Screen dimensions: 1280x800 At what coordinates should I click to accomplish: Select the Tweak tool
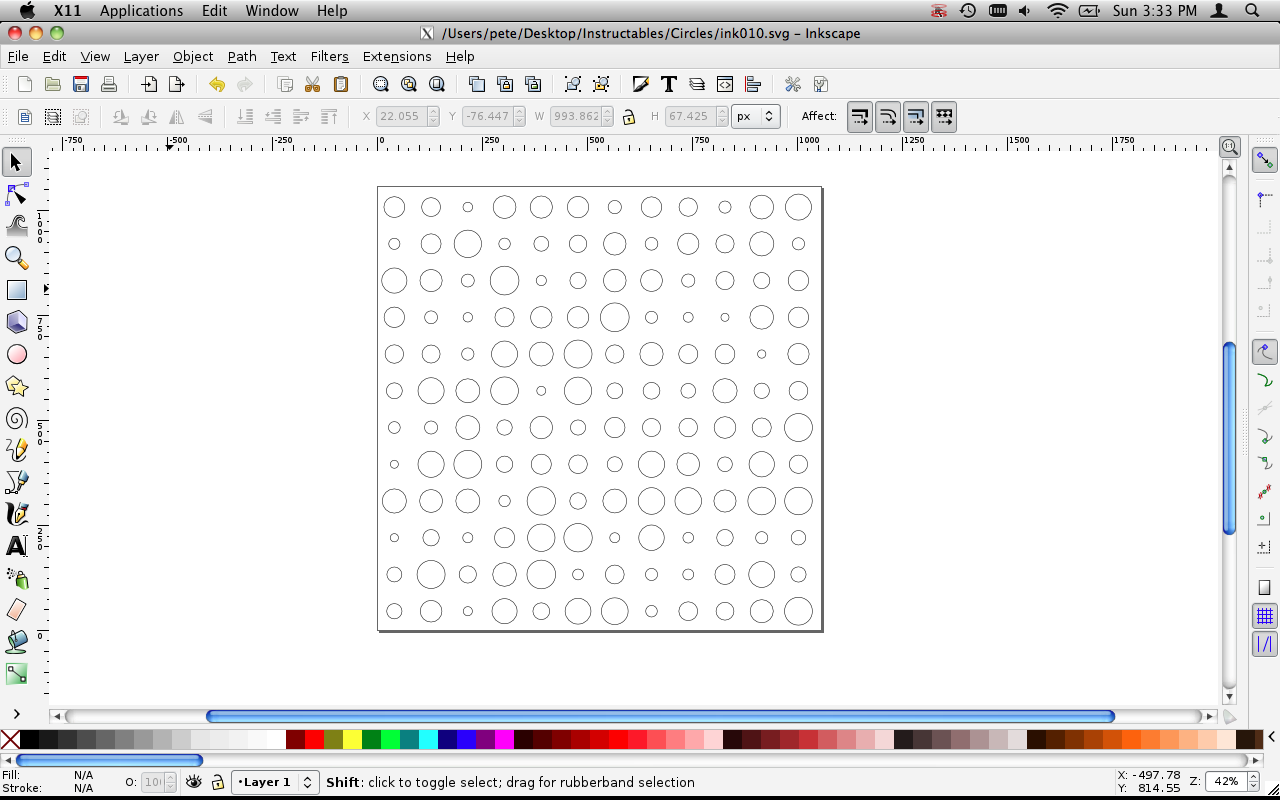[16, 226]
